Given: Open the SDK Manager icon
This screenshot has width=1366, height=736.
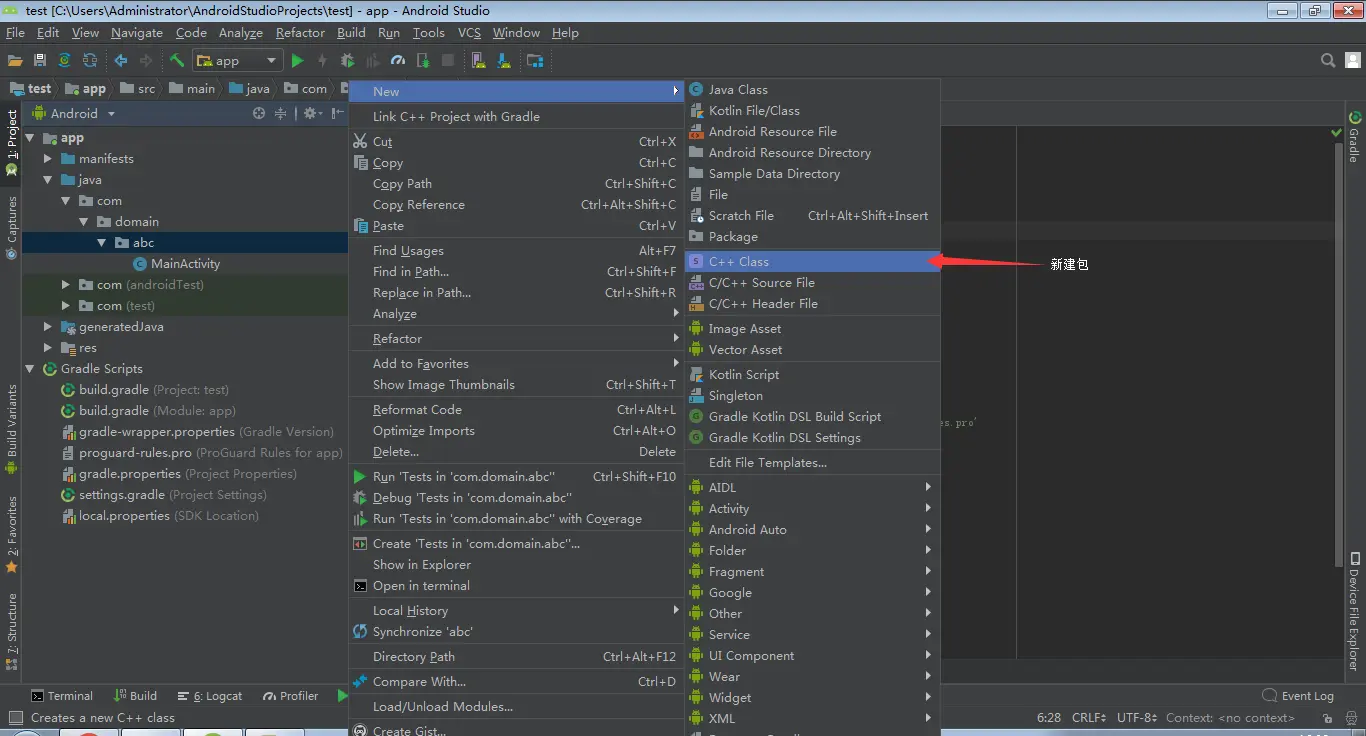Looking at the screenshot, I should click(504, 61).
